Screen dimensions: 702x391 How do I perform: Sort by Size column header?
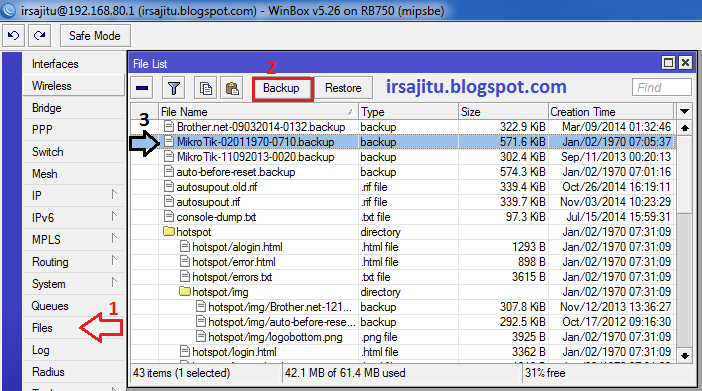[x=503, y=112]
